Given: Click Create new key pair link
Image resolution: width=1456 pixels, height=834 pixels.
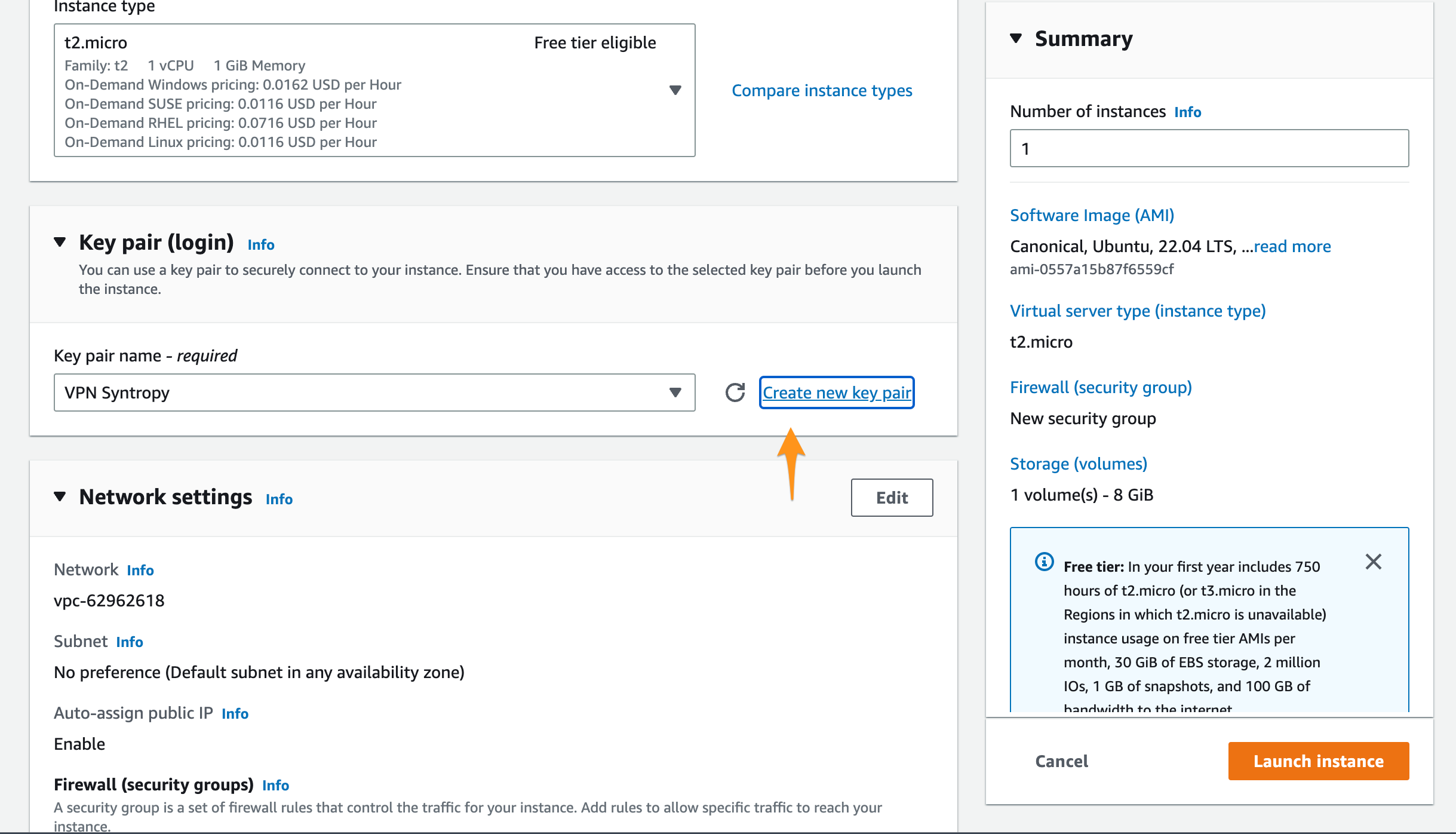Looking at the screenshot, I should click(x=837, y=393).
